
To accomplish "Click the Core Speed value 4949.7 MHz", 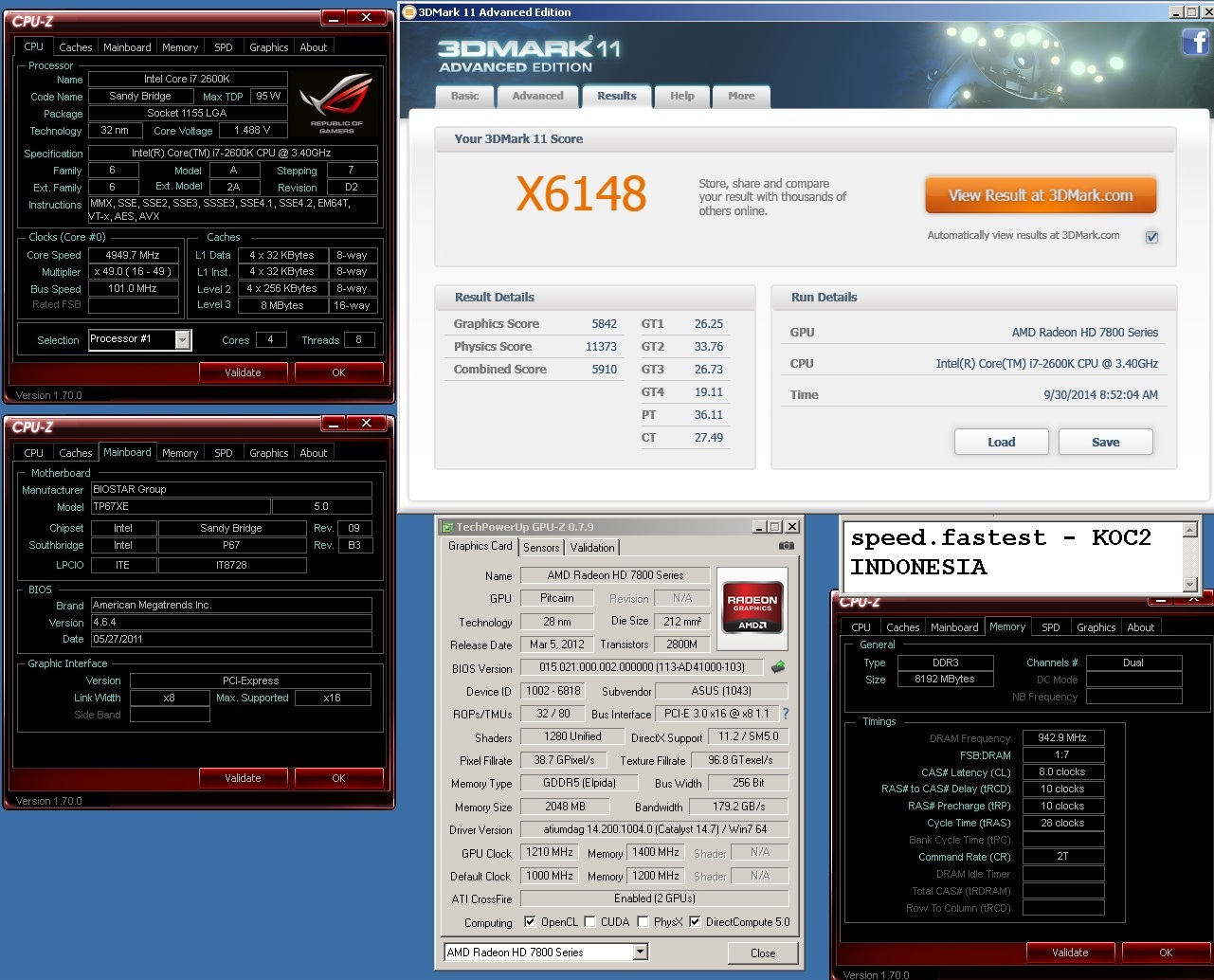I will point(133,255).
